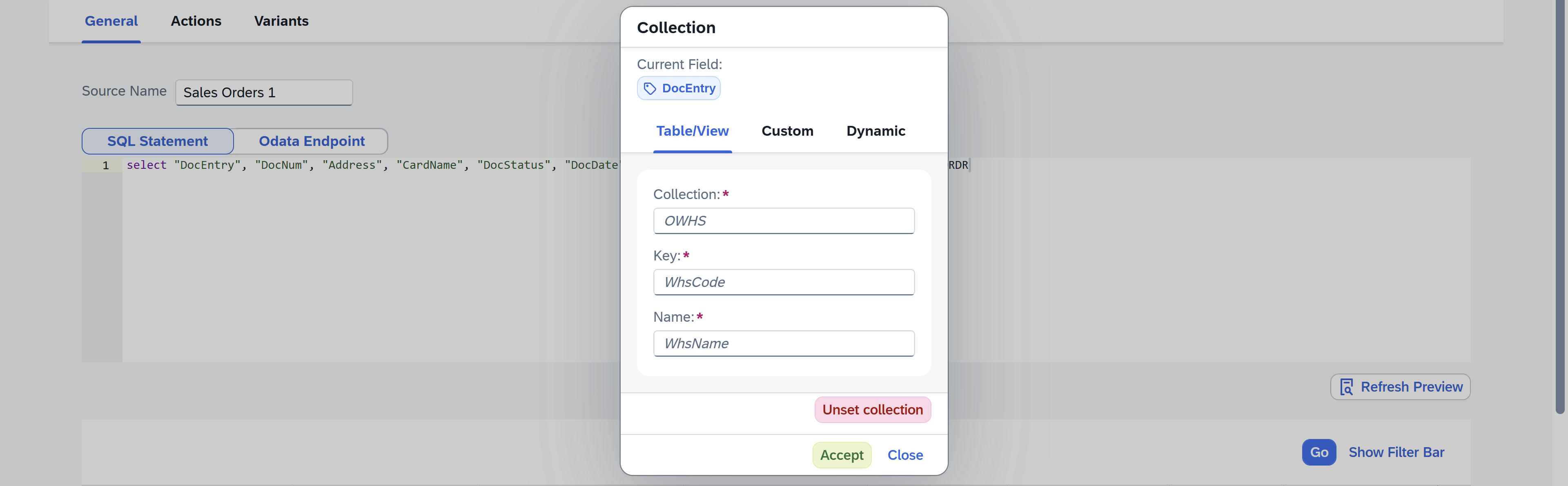Switch to the Actions tab
This screenshot has width=1568, height=486.
(196, 21)
